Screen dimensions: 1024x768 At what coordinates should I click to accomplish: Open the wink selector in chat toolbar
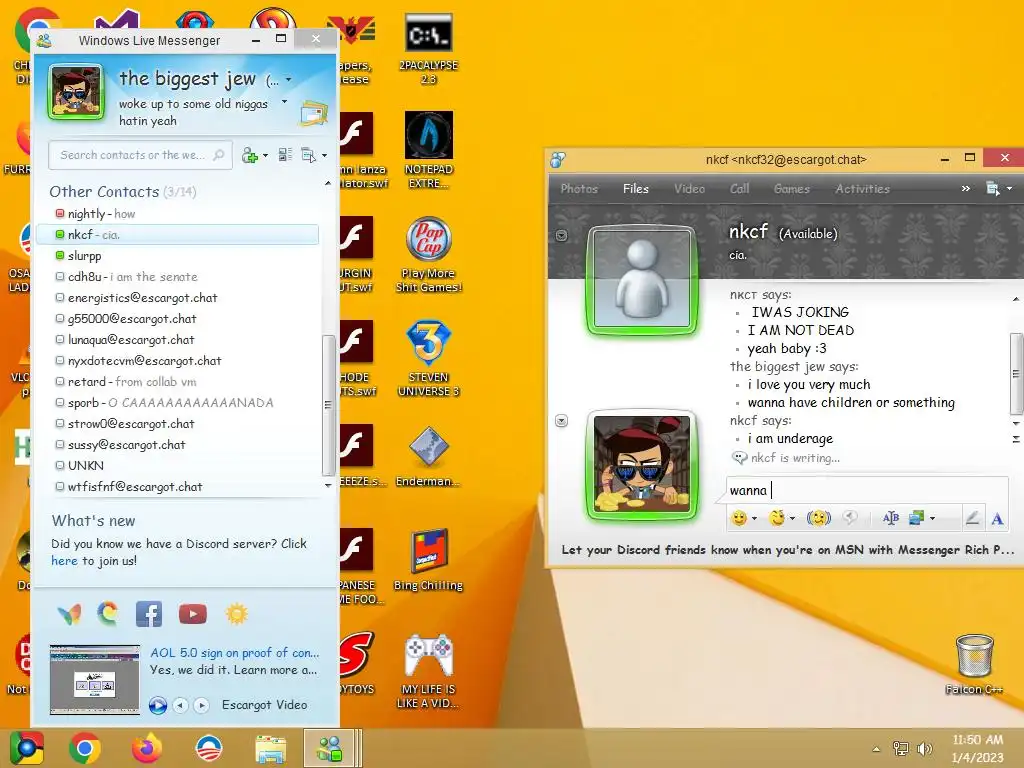coord(777,518)
